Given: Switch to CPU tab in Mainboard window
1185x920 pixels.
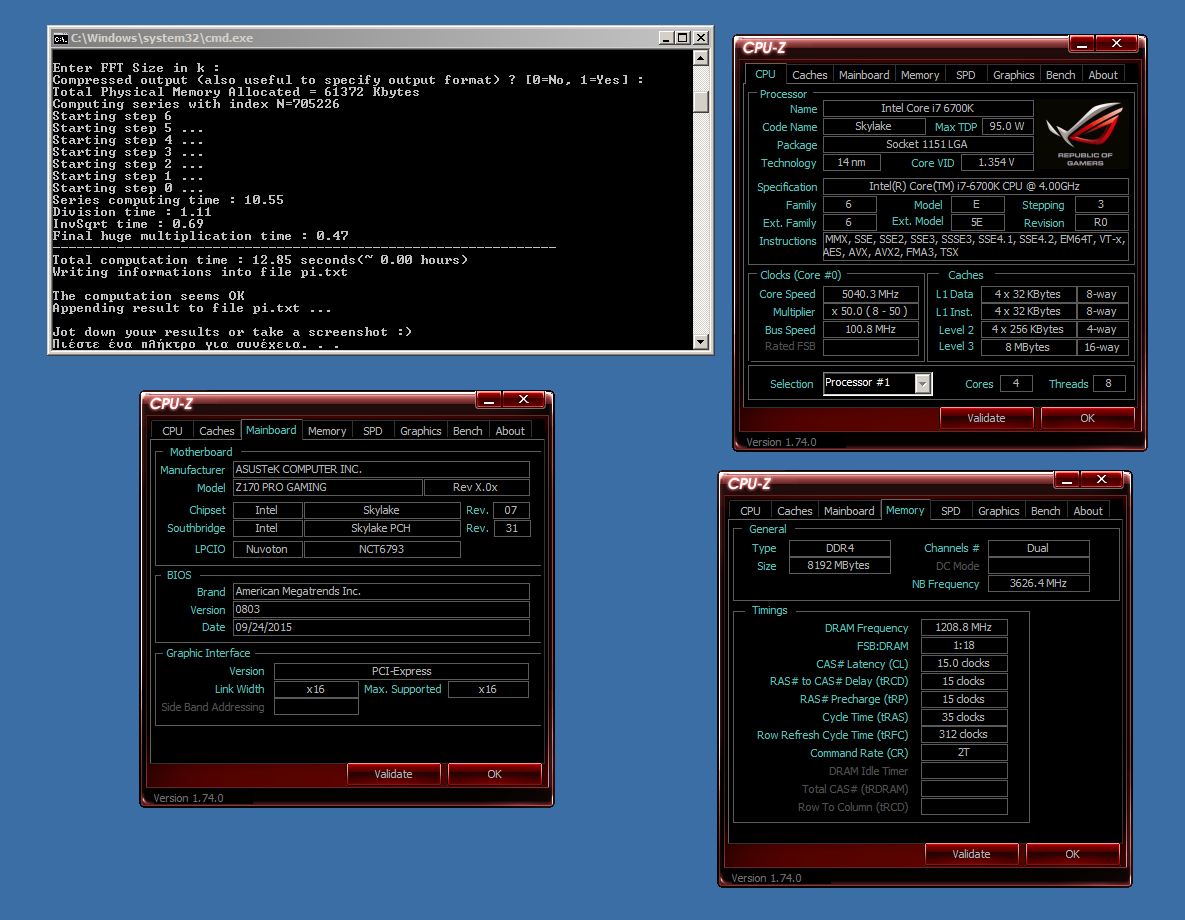Looking at the screenshot, I should point(172,431).
